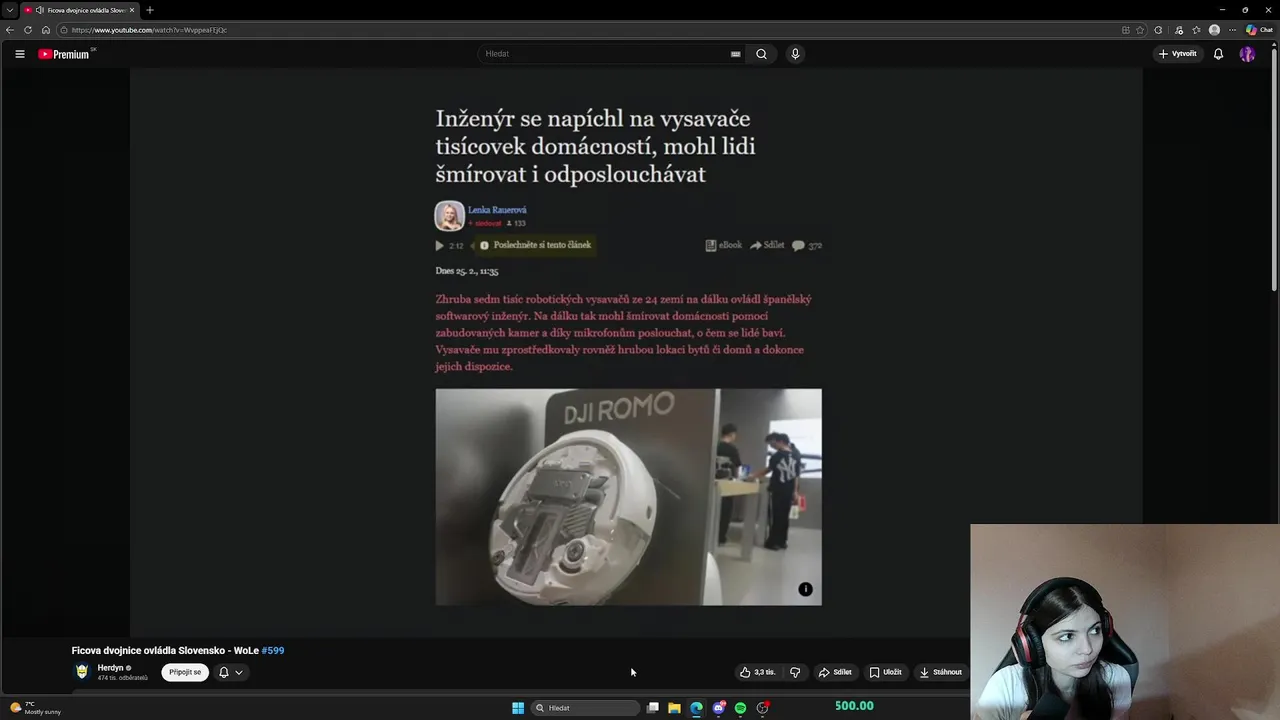
Task: Open the favorites list icon
Action: pyautogui.click(x=1196, y=30)
